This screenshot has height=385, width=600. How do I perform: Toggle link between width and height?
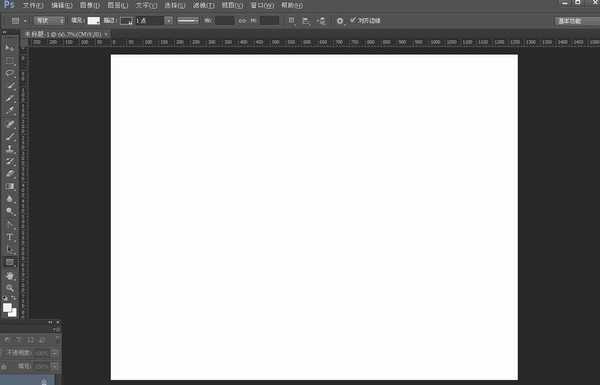click(x=243, y=21)
